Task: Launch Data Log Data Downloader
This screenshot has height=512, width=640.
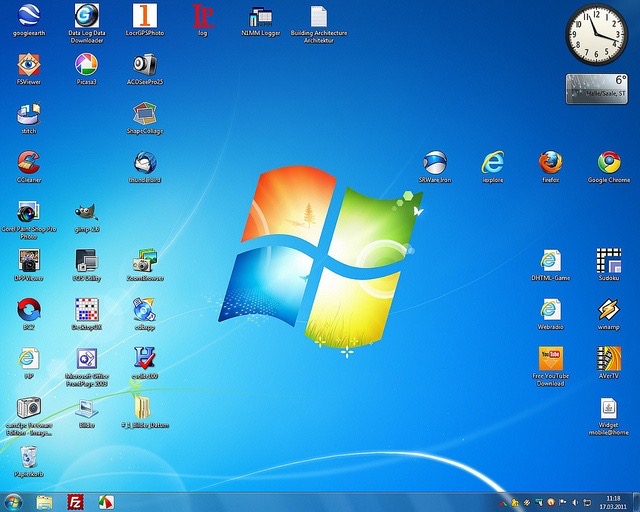Action: 87,23
